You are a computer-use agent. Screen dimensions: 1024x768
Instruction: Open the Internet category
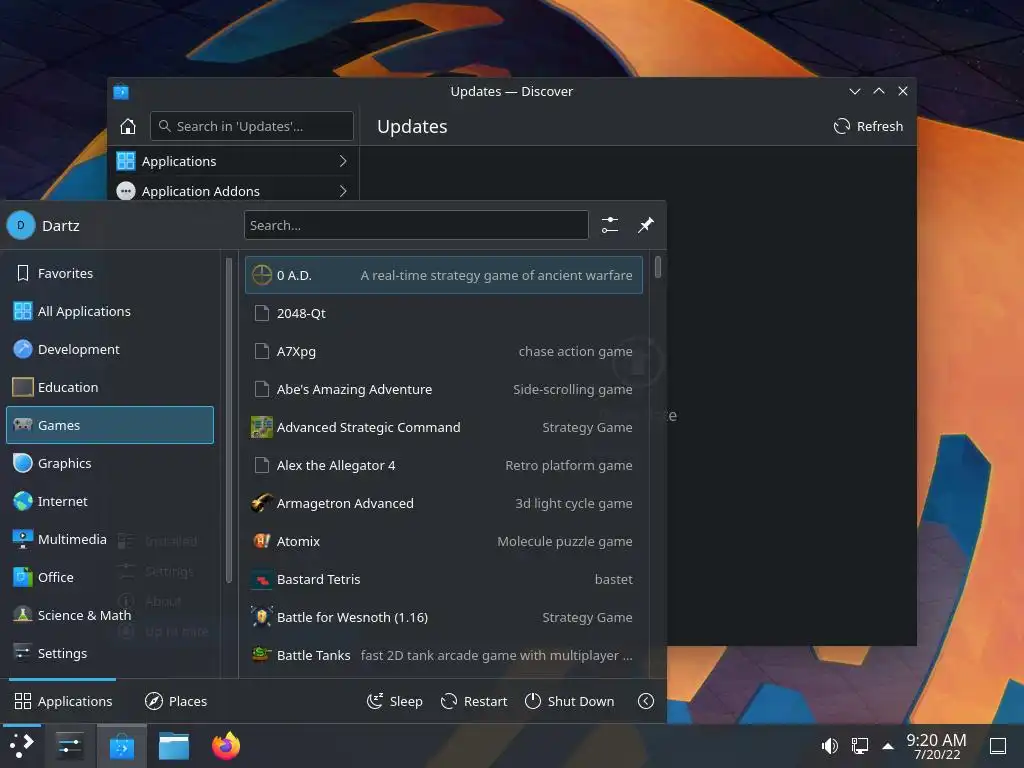pyautogui.click(x=110, y=500)
